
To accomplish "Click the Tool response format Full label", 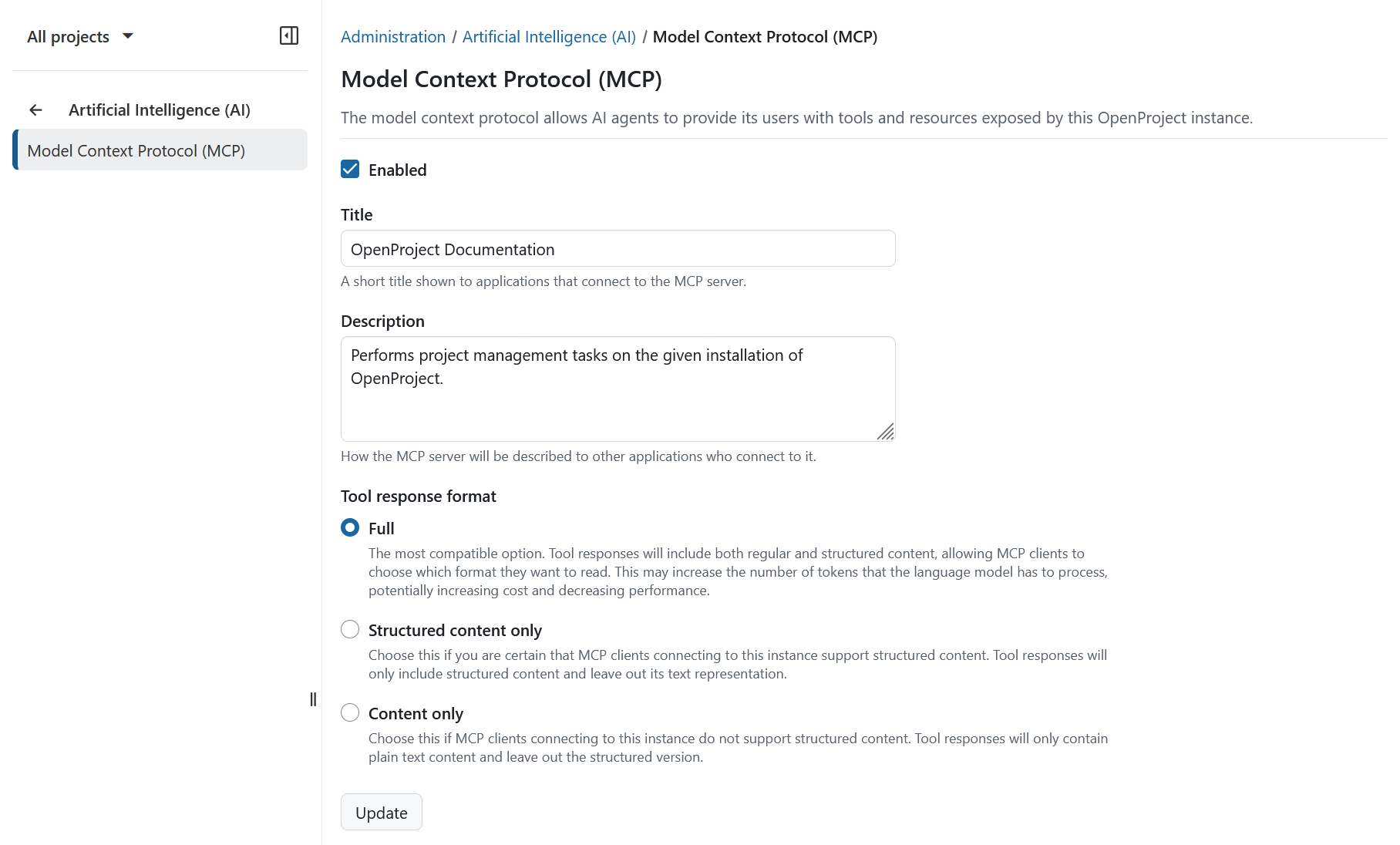I will coord(381,527).
